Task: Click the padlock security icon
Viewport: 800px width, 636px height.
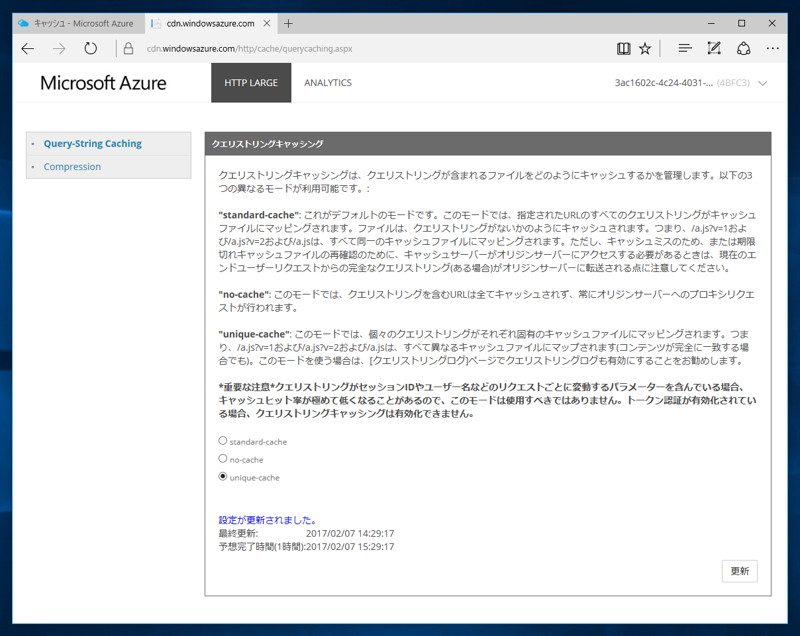Action: (x=129, y=48)
